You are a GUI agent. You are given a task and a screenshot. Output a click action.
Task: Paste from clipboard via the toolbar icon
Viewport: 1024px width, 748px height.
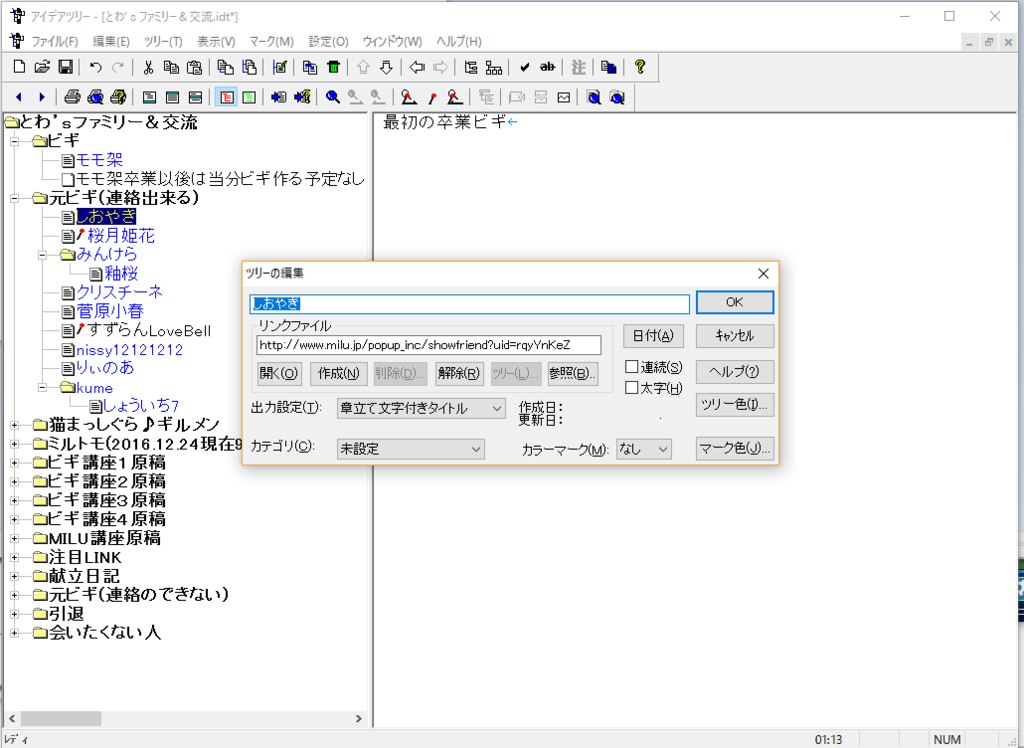pyautogui.click(x=194, y=67)
